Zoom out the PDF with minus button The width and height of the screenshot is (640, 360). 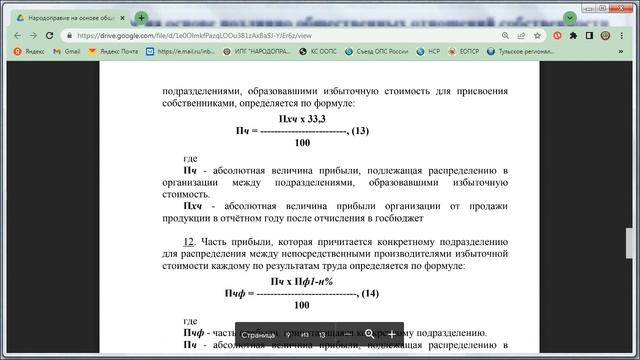coord(347,334)
